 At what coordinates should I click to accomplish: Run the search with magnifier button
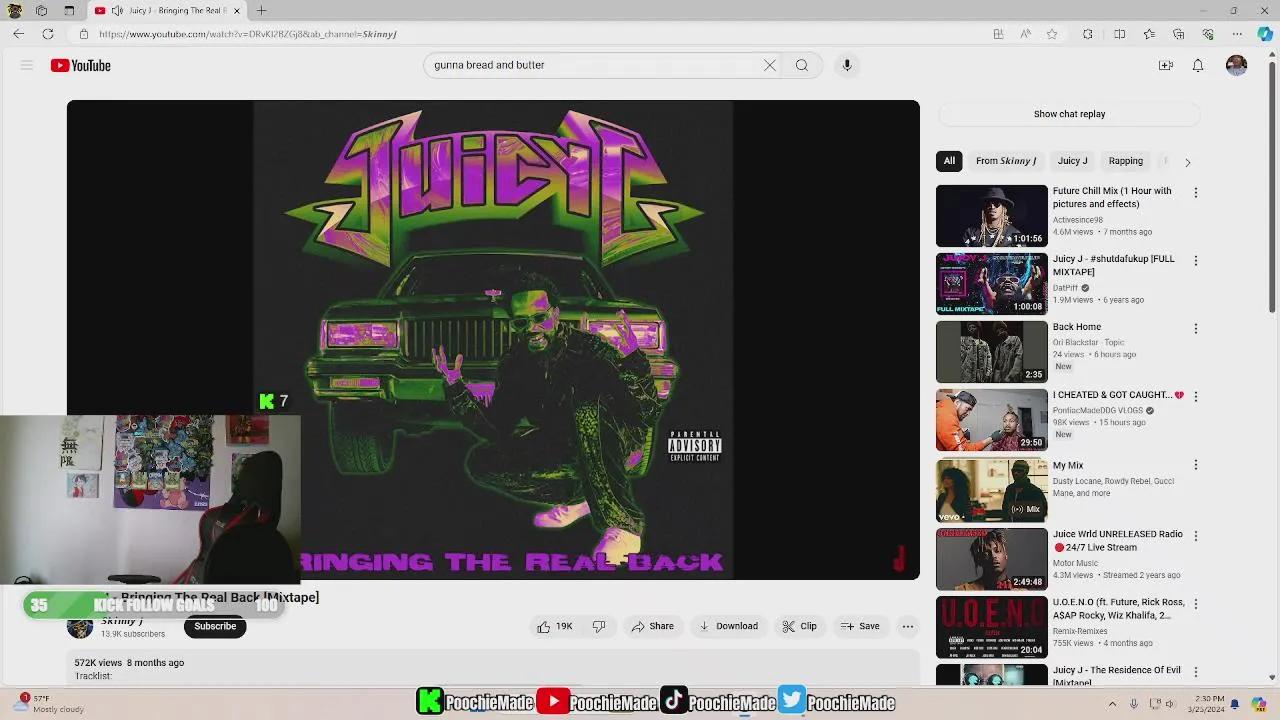tap(802, 65)
